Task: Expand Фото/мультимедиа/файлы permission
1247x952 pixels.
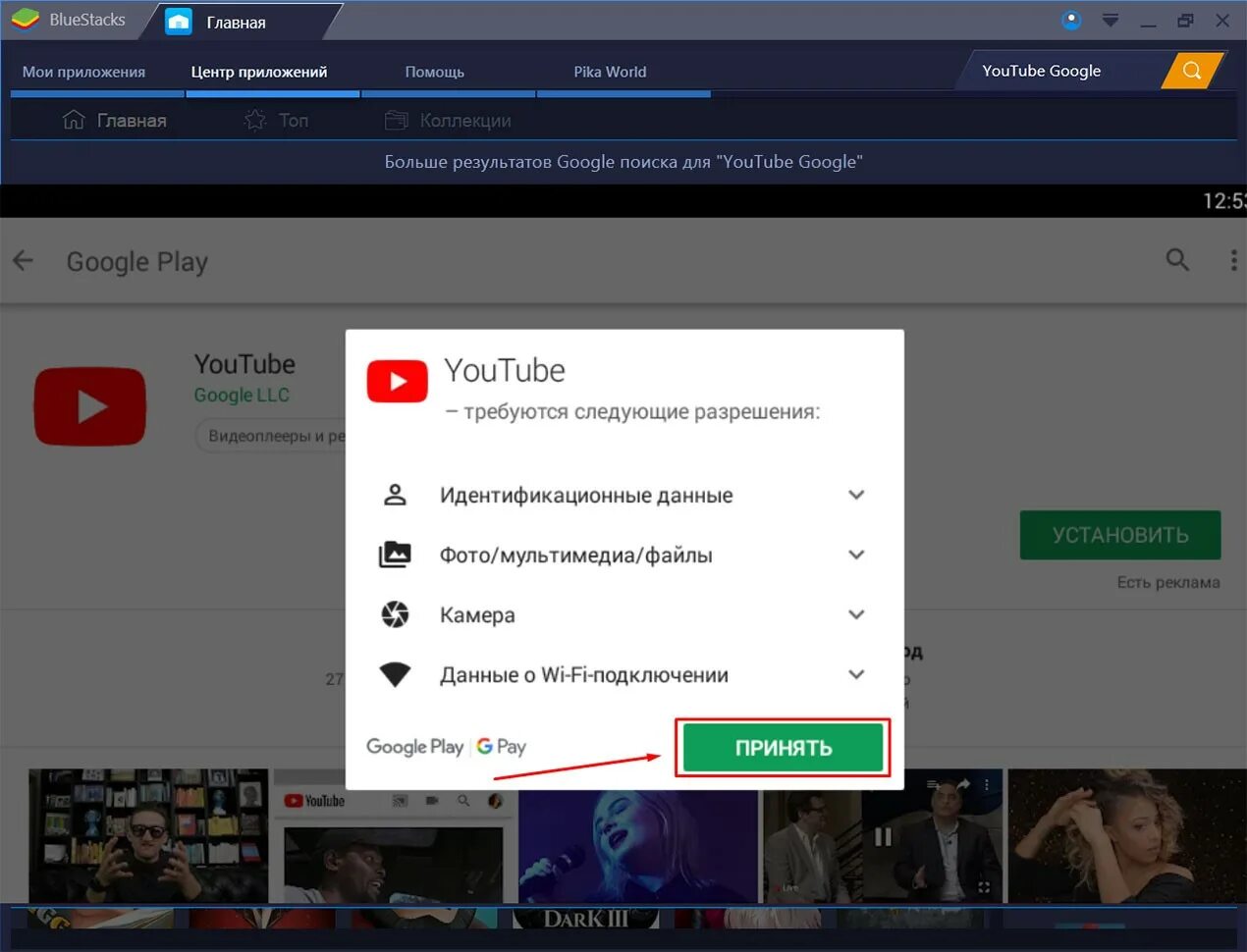Action: point(856,555)
